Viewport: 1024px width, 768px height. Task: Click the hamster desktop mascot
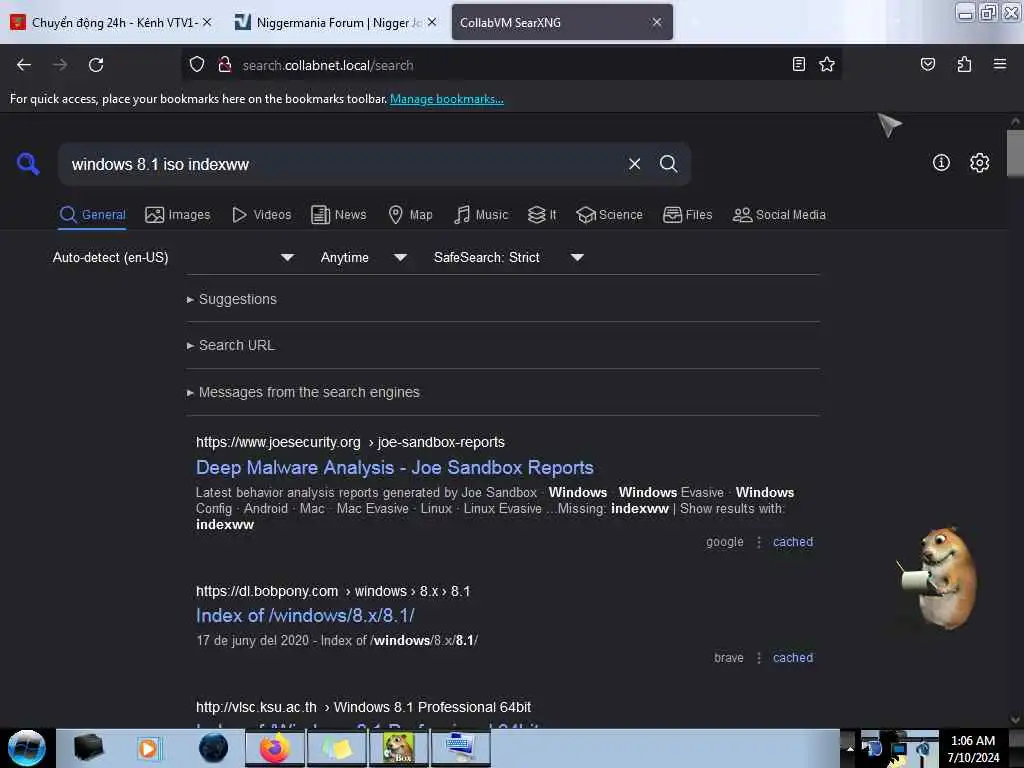[x=938, y=577]
